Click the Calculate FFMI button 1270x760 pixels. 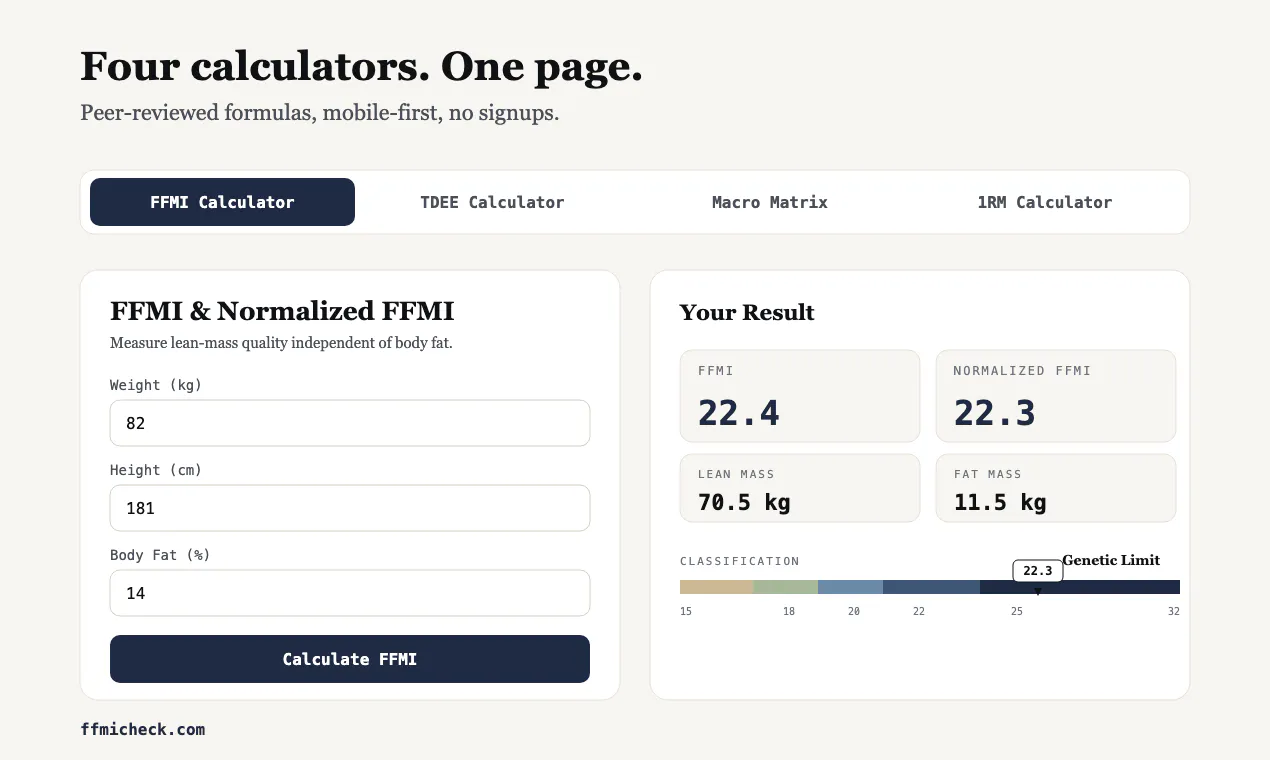click(x=350, y=659)
